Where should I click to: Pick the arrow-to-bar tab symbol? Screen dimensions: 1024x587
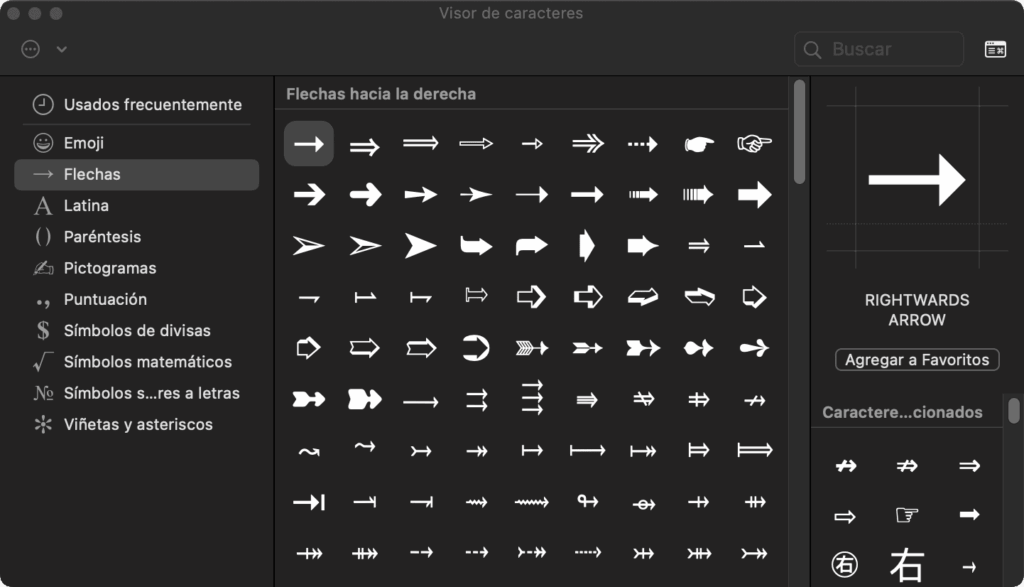click(309, 502)
